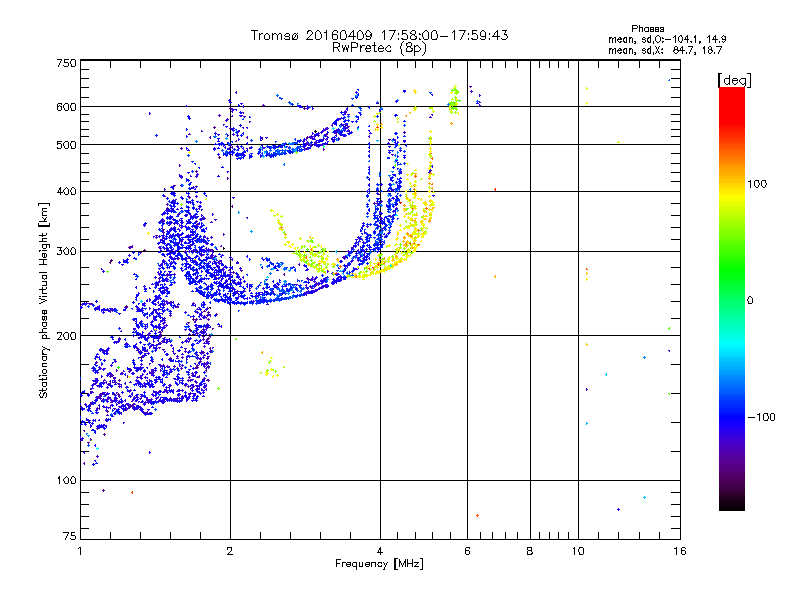The height and width of the screenshot is (600, 800).
Task: Click the 'RwPretec (8p)' subtitle
Action: (x=379, y=48)
